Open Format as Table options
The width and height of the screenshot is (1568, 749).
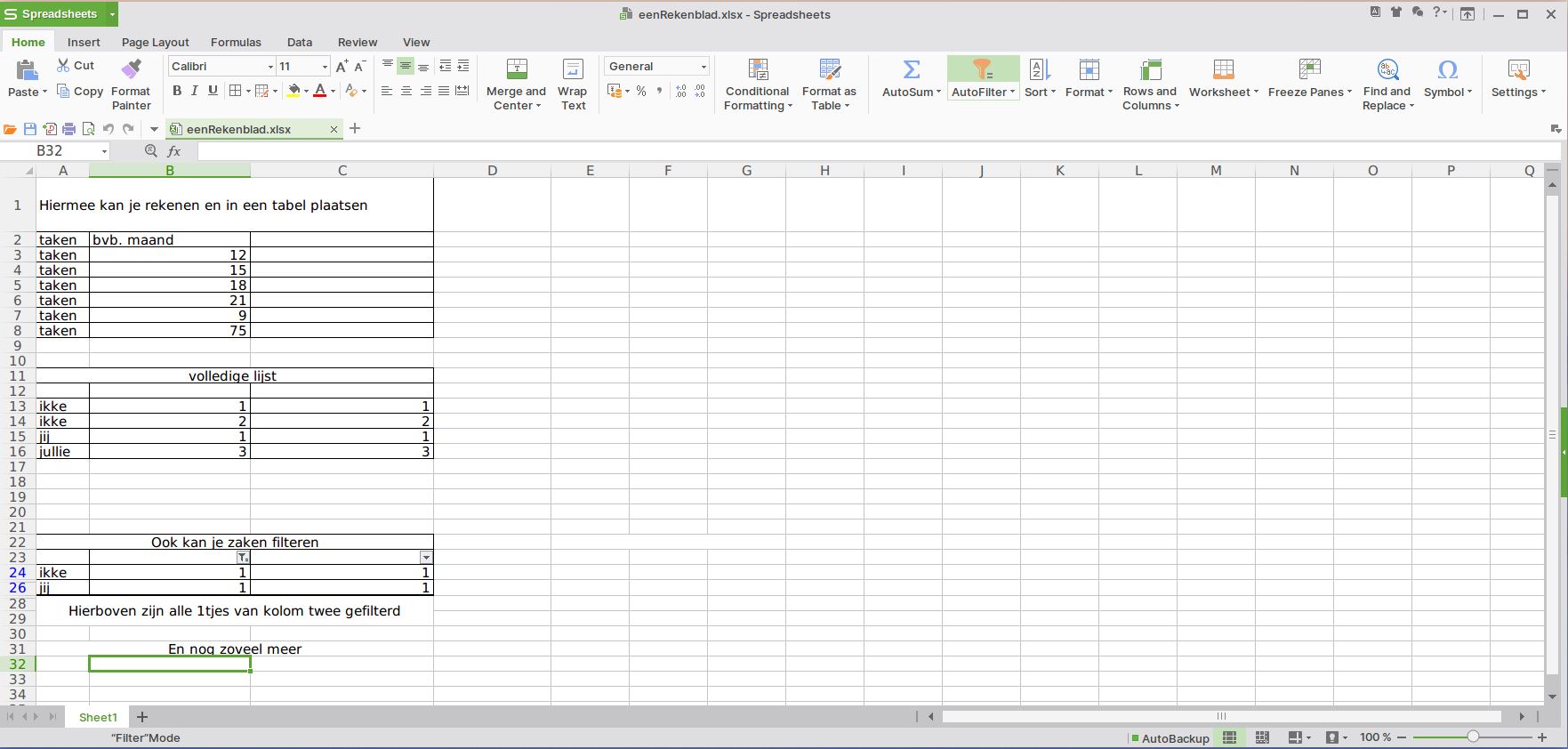(829, 85)
